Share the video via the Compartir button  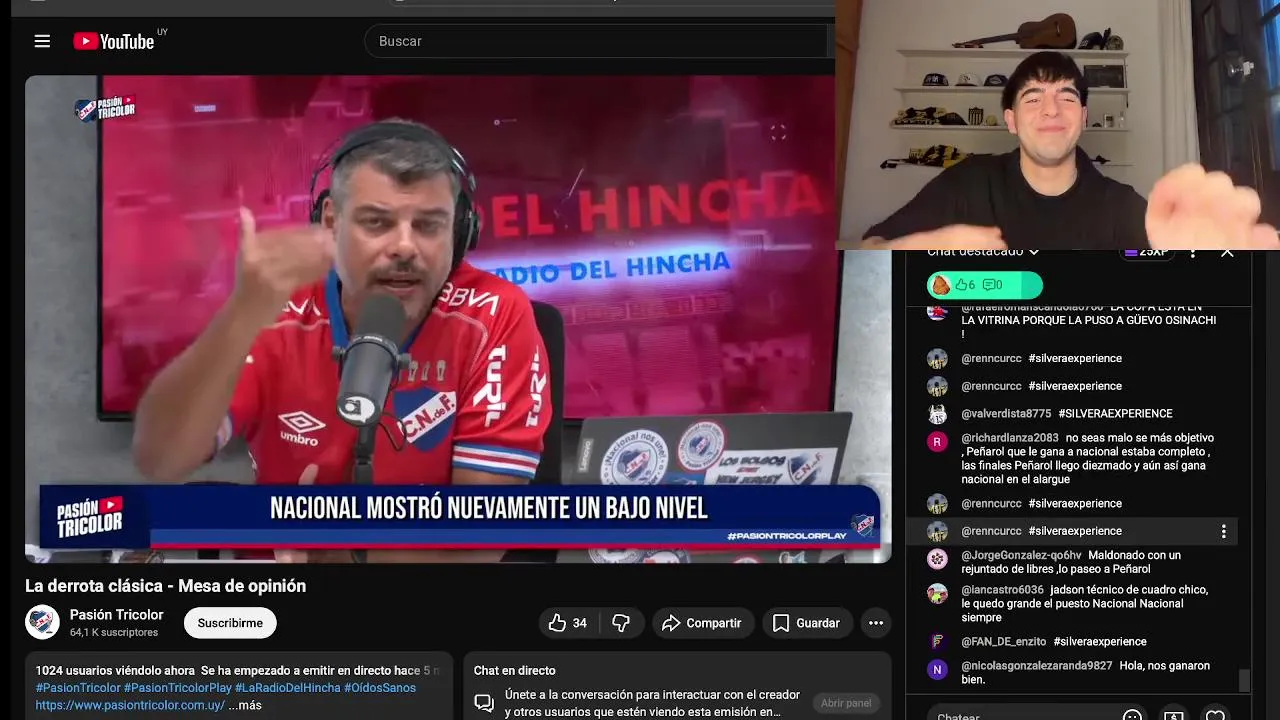(702, 623)
